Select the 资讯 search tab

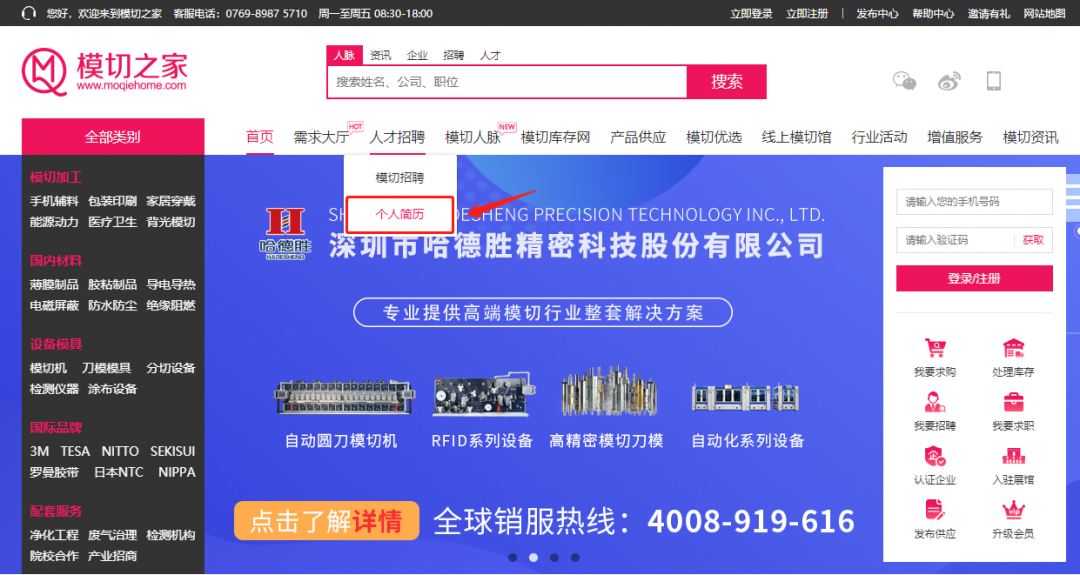click(380, 55)
